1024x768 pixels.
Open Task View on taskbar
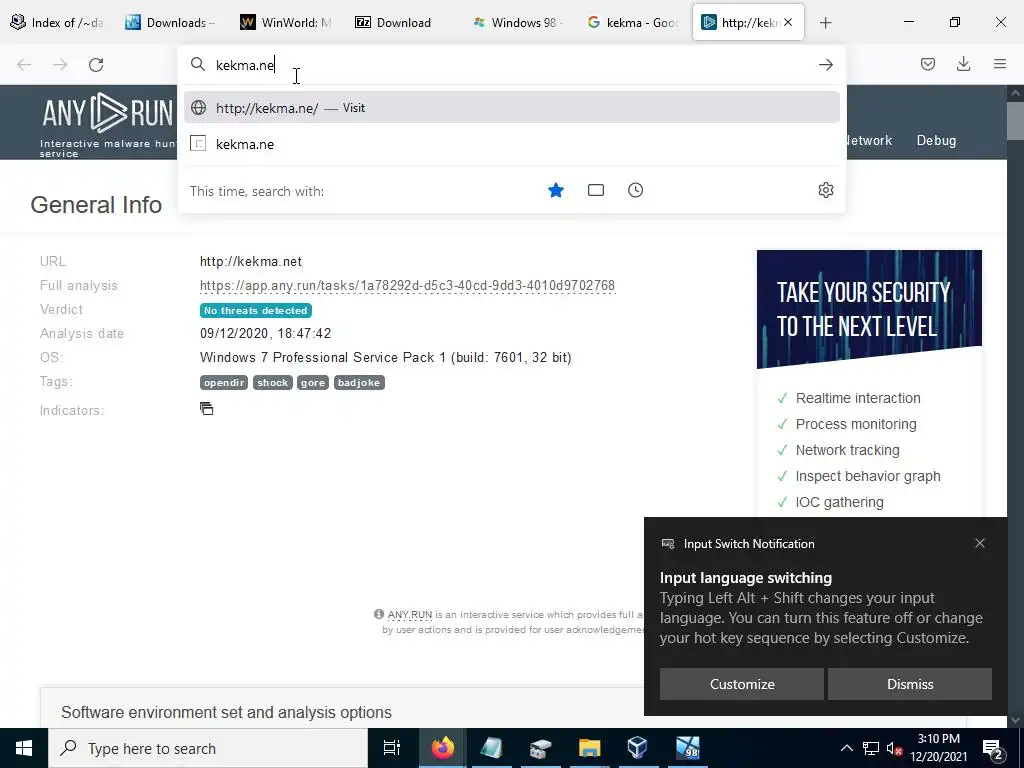tap(391, 748)
